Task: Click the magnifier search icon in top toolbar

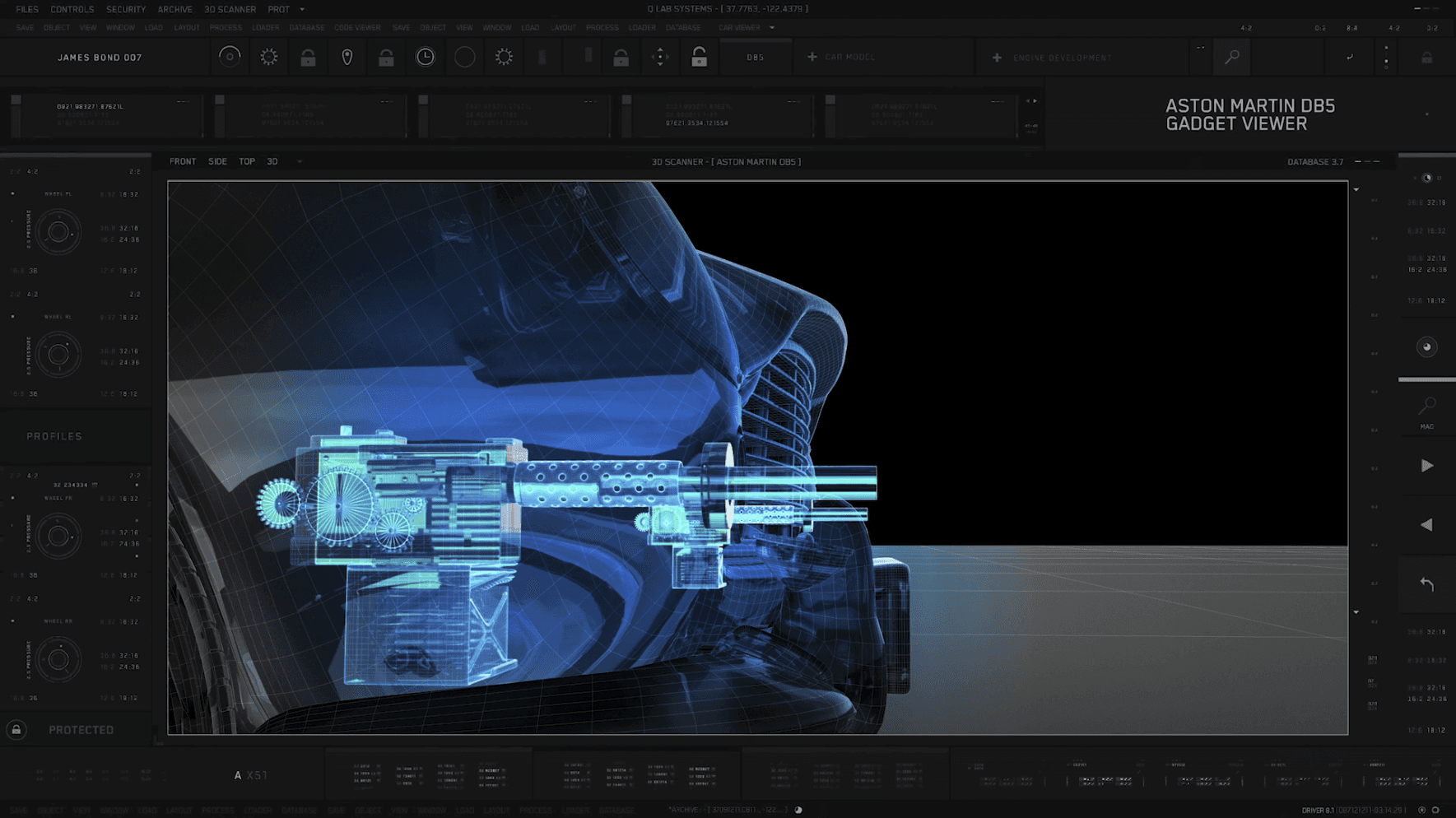Action: tap(1232, 57)
